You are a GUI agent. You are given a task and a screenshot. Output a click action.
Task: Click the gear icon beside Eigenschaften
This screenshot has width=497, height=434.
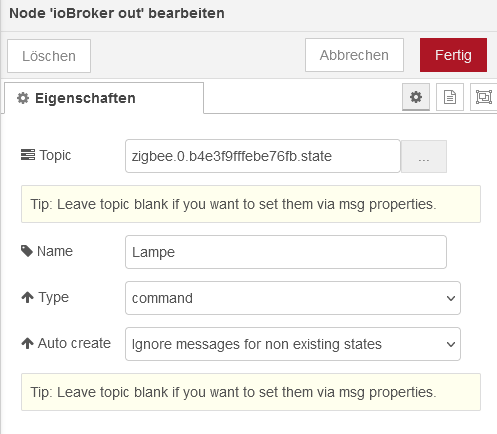click(x=23, y=98)
